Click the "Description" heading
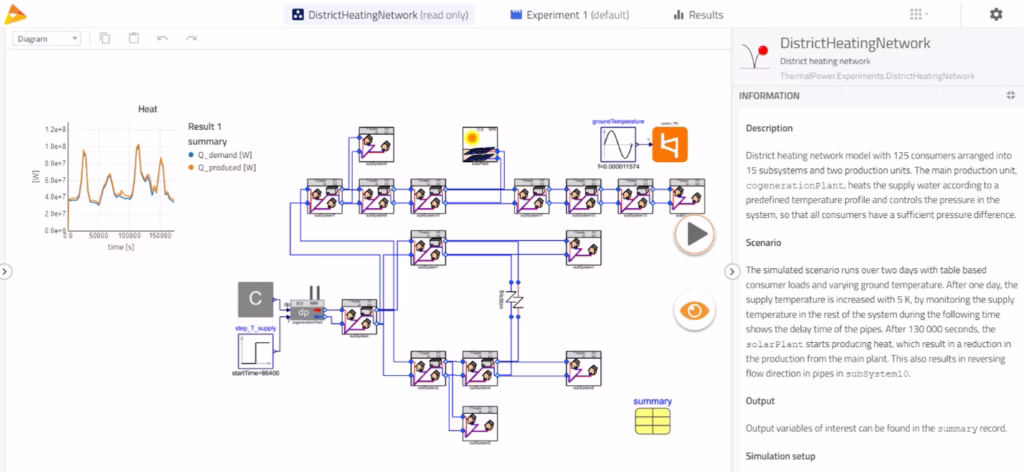The height and width of the screenshot is (472, 1024). point(769,128)
